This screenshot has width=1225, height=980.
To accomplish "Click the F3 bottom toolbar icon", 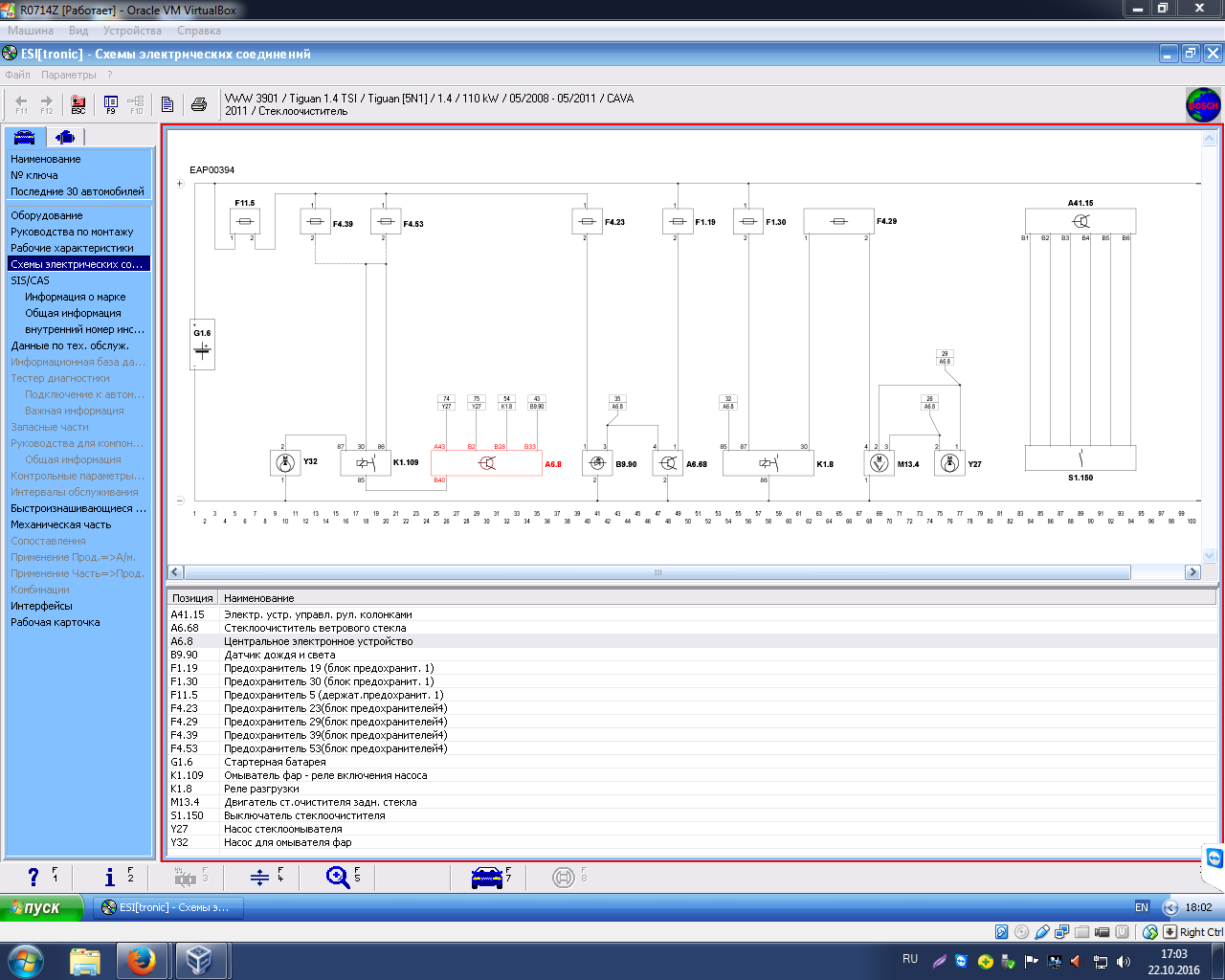I will tap(185, 876).
